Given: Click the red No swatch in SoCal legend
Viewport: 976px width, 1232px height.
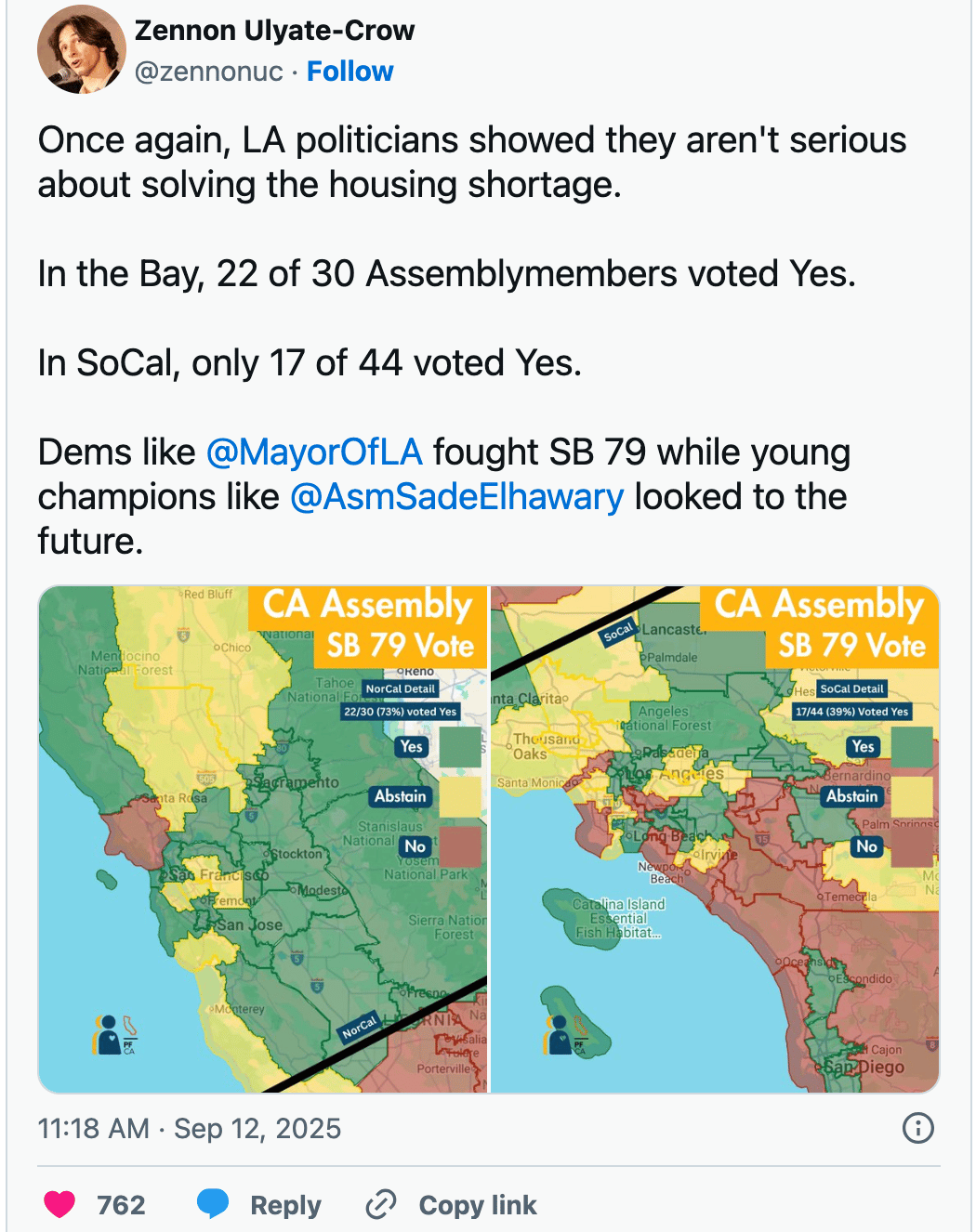Looking at the screenshot, I should pyautogui.click(x=912, y=846).
